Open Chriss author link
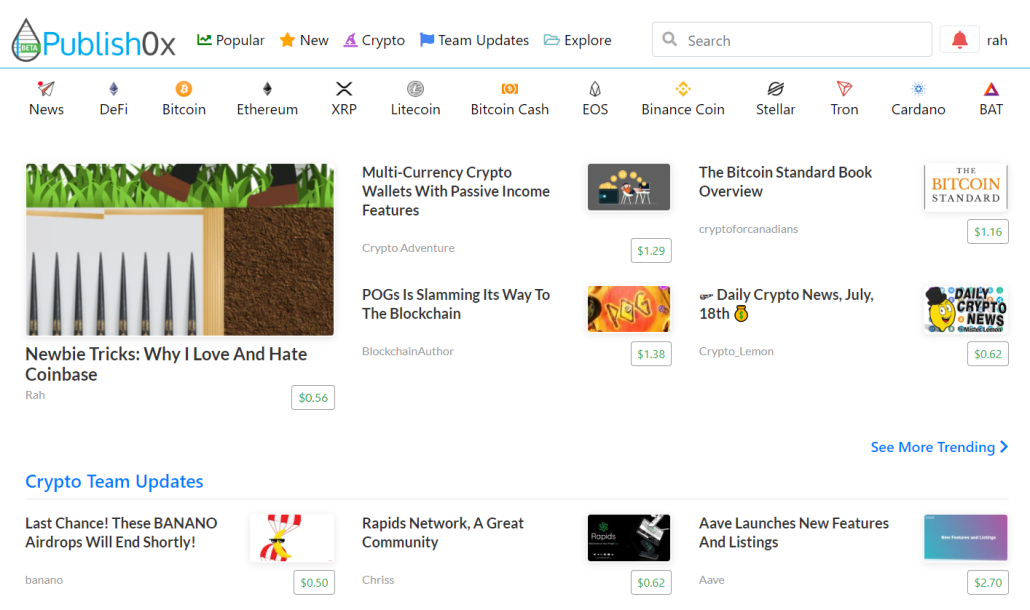The width and height of the screenshot is (1030, 610). (x=378, y=580)
